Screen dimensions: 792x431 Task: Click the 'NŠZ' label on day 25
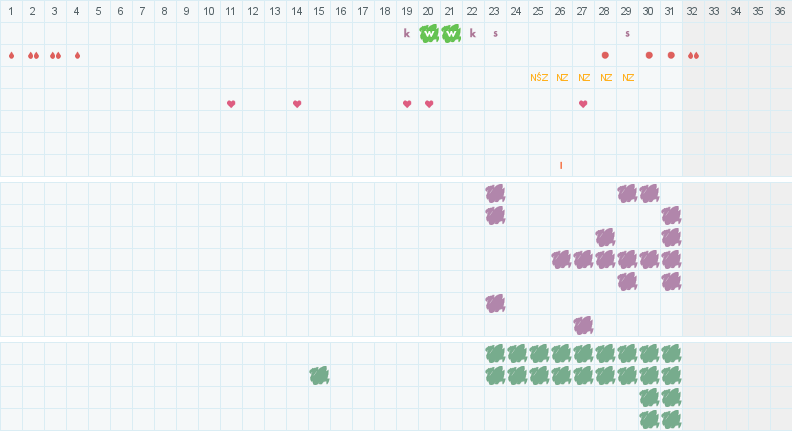click(539, 77)
